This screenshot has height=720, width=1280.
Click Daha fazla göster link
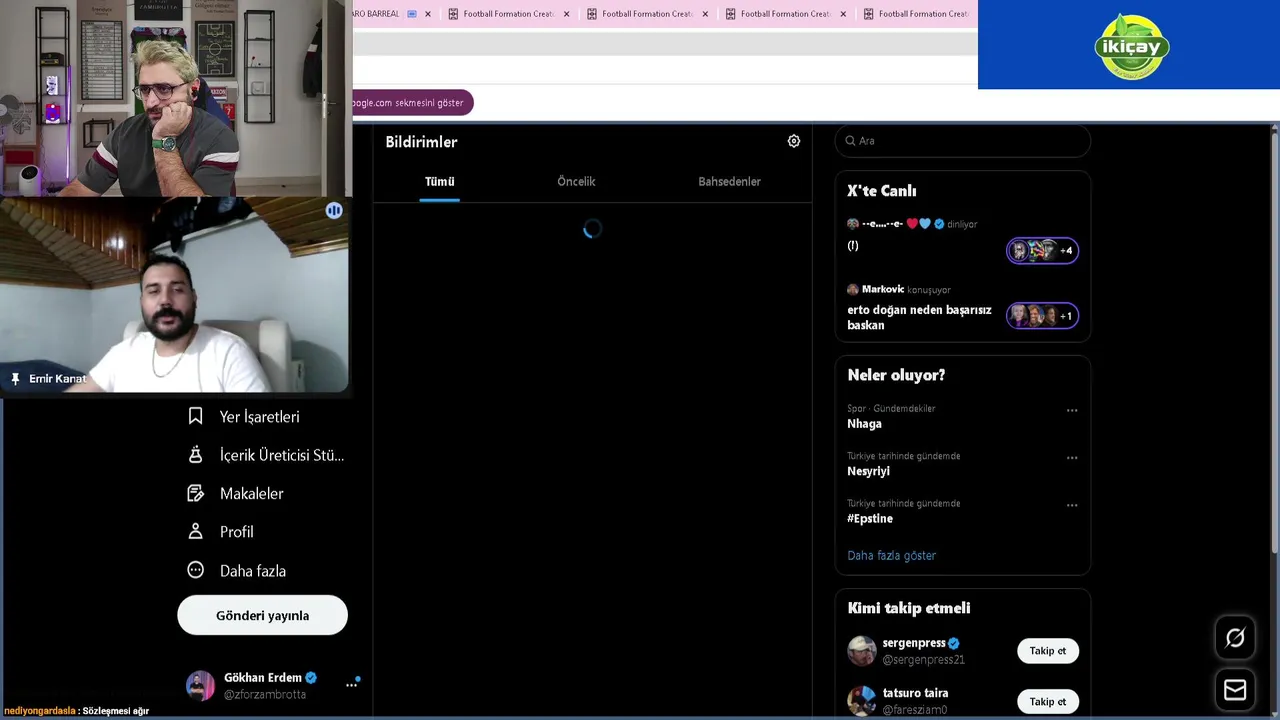(891, 556)
